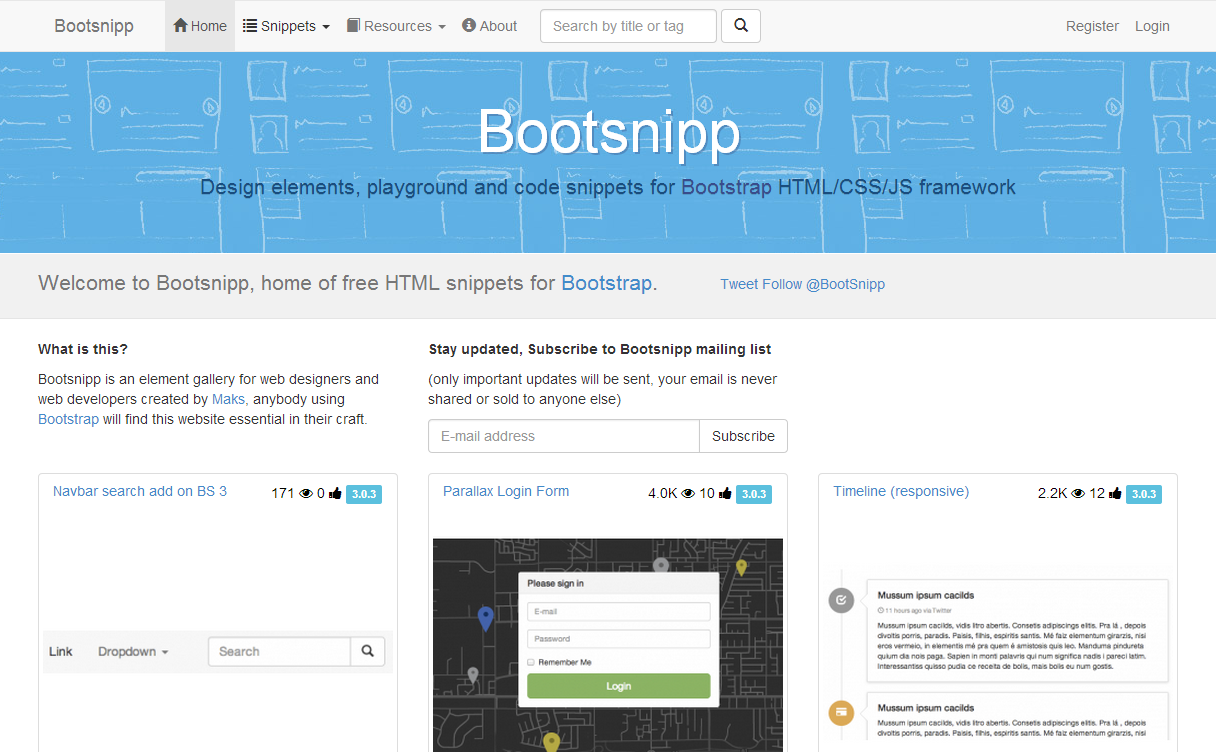
Task: Click the About info circle icon
Action: point(469,26)
